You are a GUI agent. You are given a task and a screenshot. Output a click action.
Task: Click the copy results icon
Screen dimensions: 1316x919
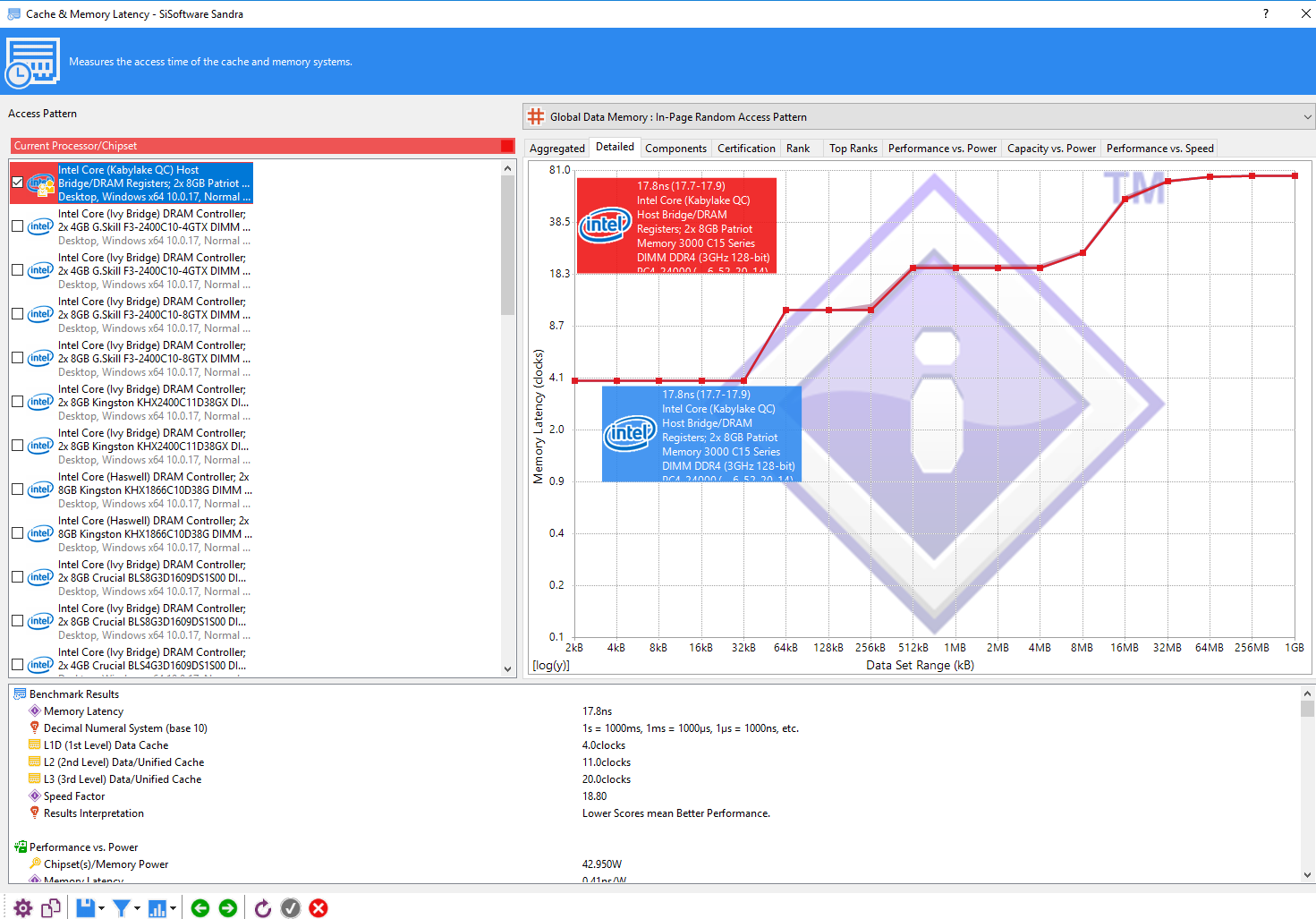click(51, 908)
